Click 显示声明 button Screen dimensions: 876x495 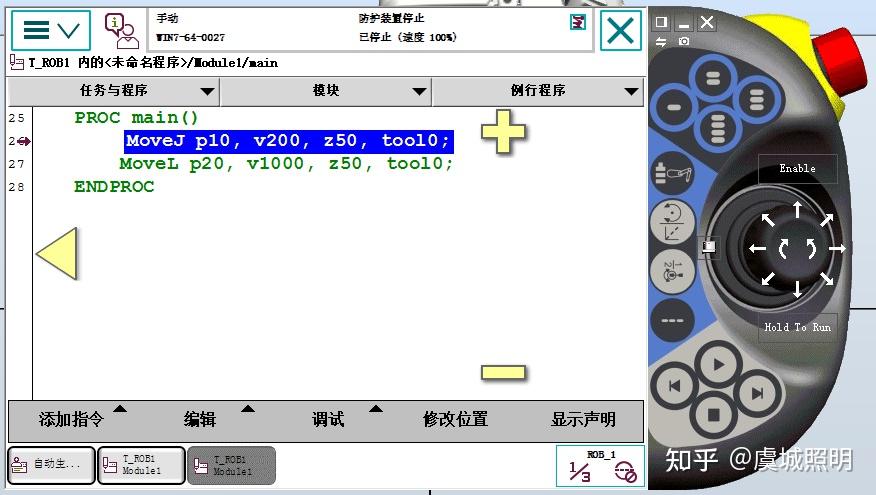583,419
